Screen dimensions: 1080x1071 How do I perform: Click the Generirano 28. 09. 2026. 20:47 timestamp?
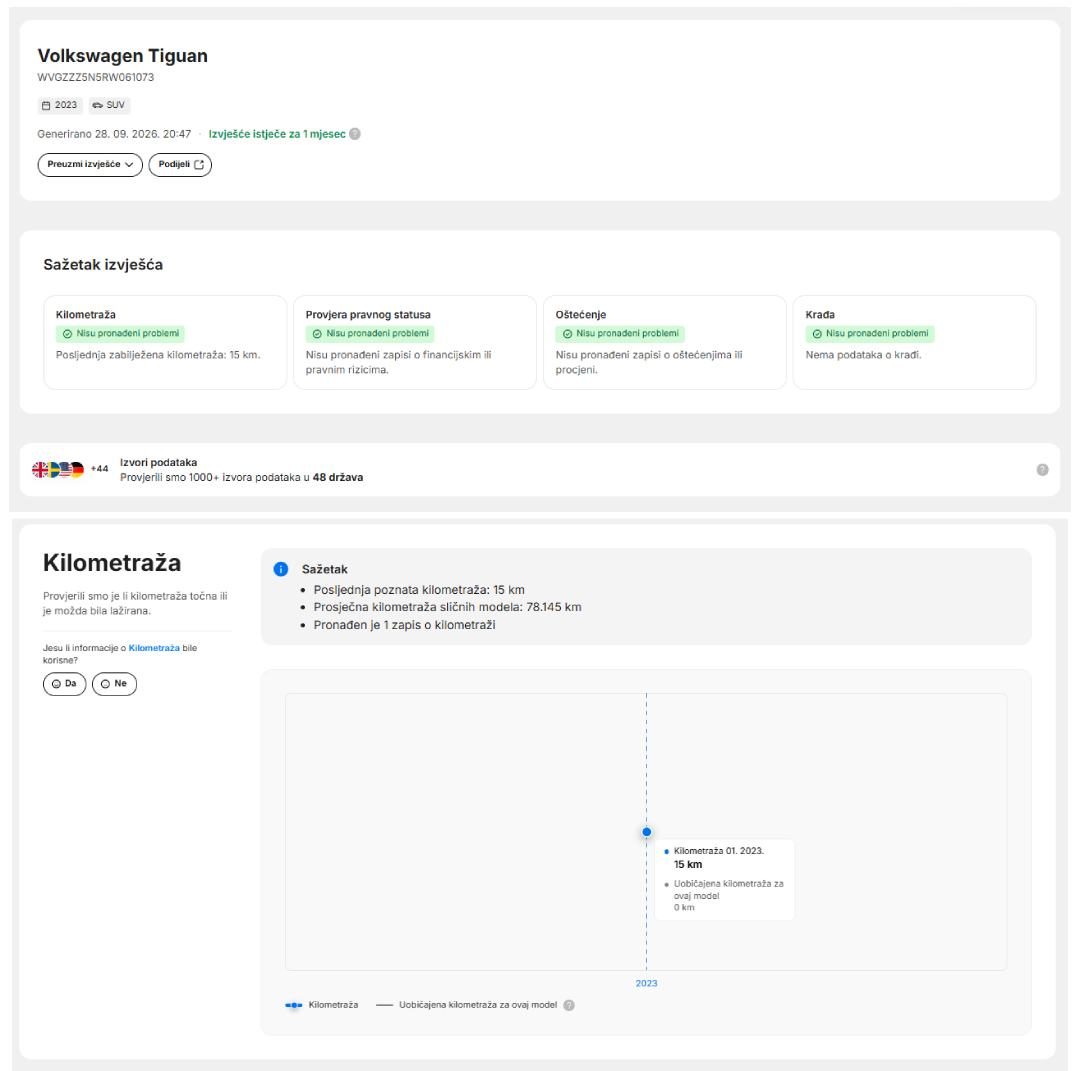click(x=114, y=134)
